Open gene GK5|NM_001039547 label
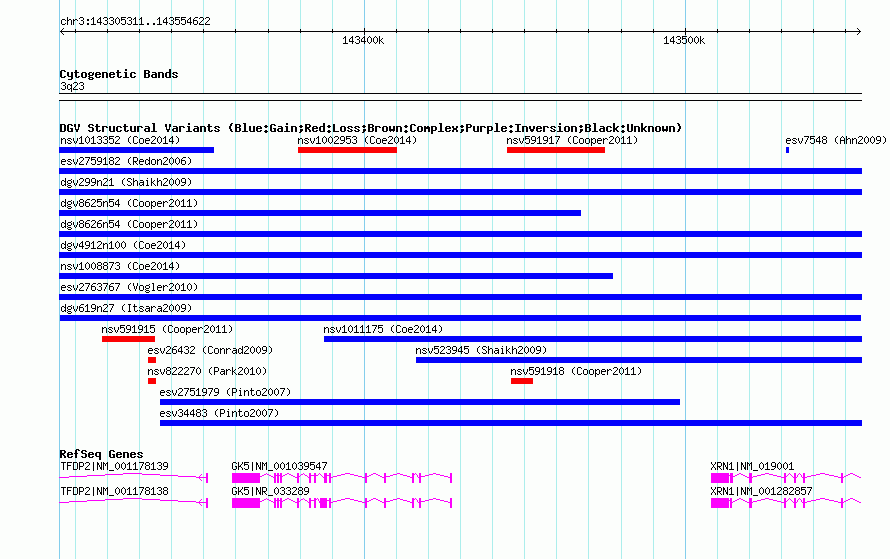 (279, 466)
